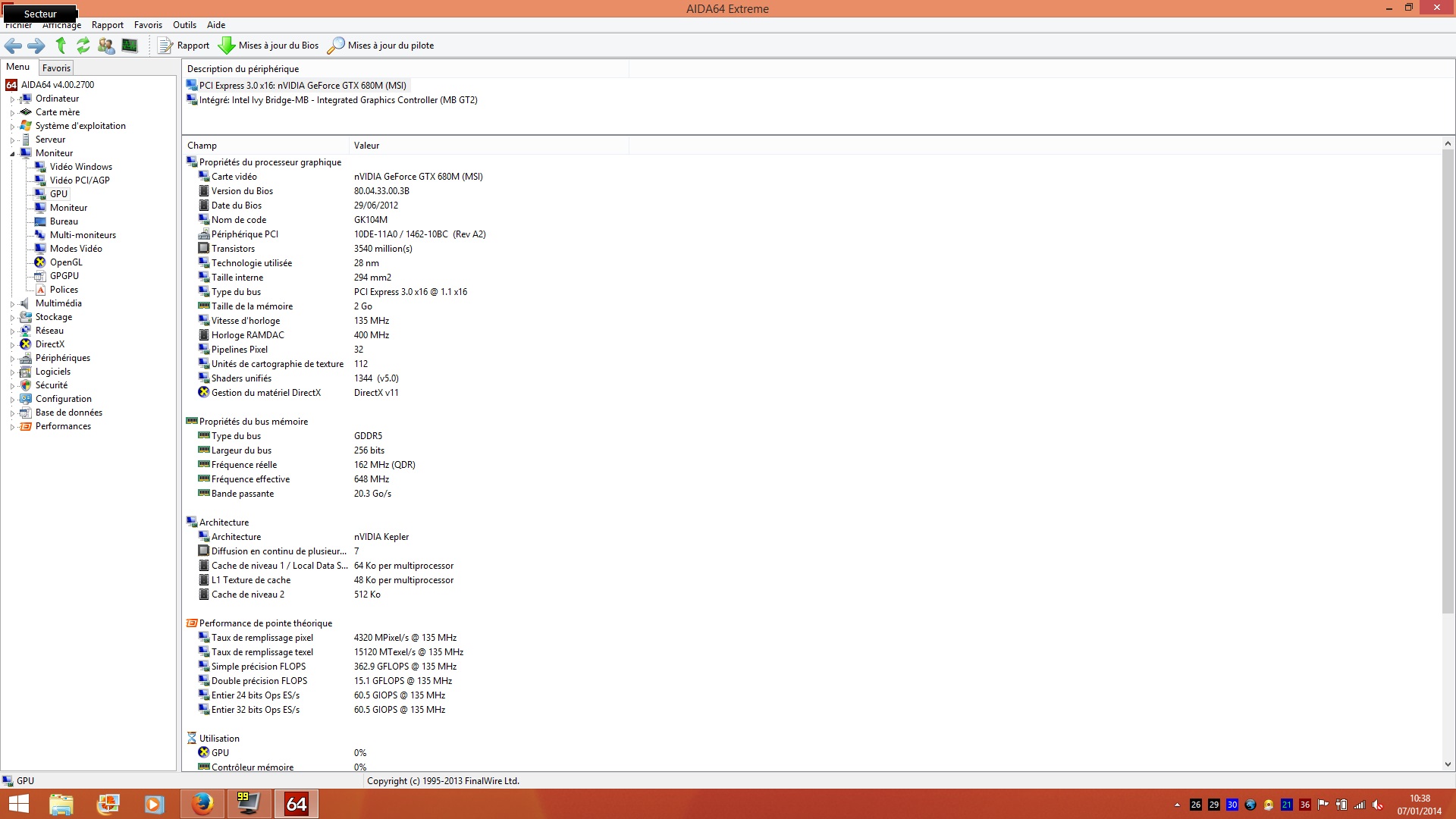This screenshot has height=819, width=1456.
Task: Click the Rapport toolbar button
Action: [x=184, y=45]
